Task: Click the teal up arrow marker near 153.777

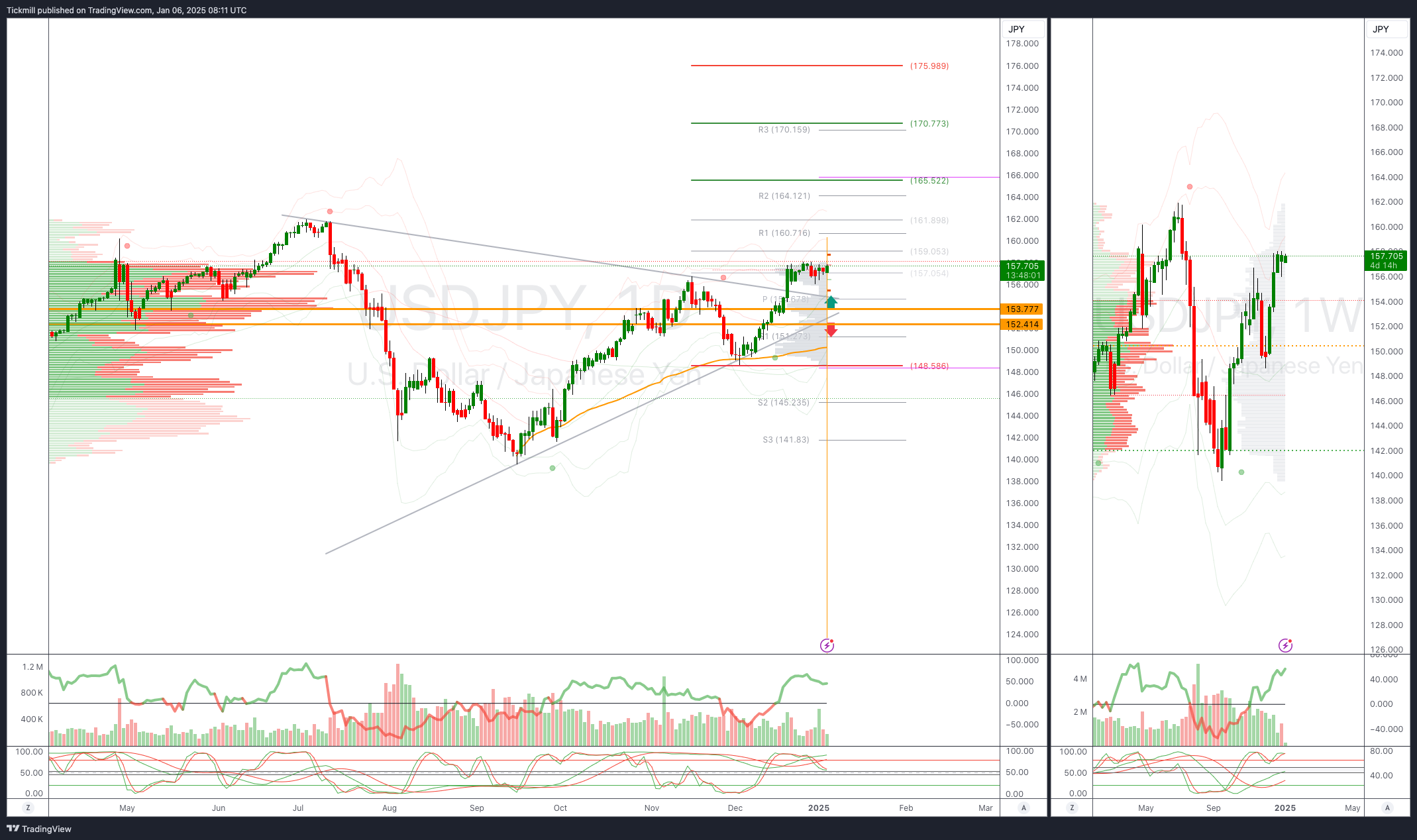Action: click(x=831, y=302)
